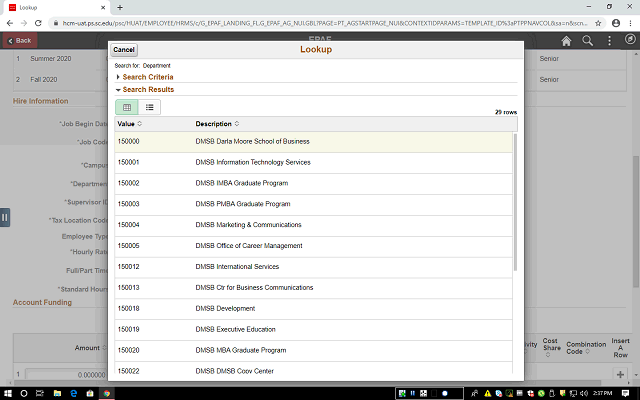This screenshot has width=640, height=400.
Task: Click value 150003 in results
Action: pos(128,204)
